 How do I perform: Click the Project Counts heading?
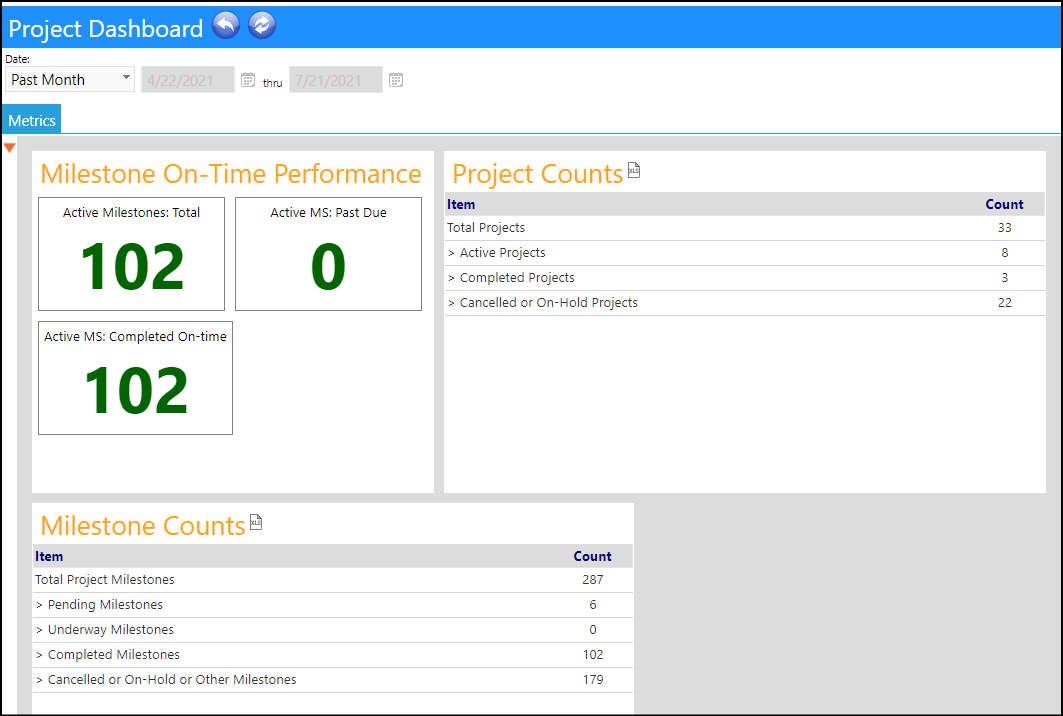(x=538, y=174)
